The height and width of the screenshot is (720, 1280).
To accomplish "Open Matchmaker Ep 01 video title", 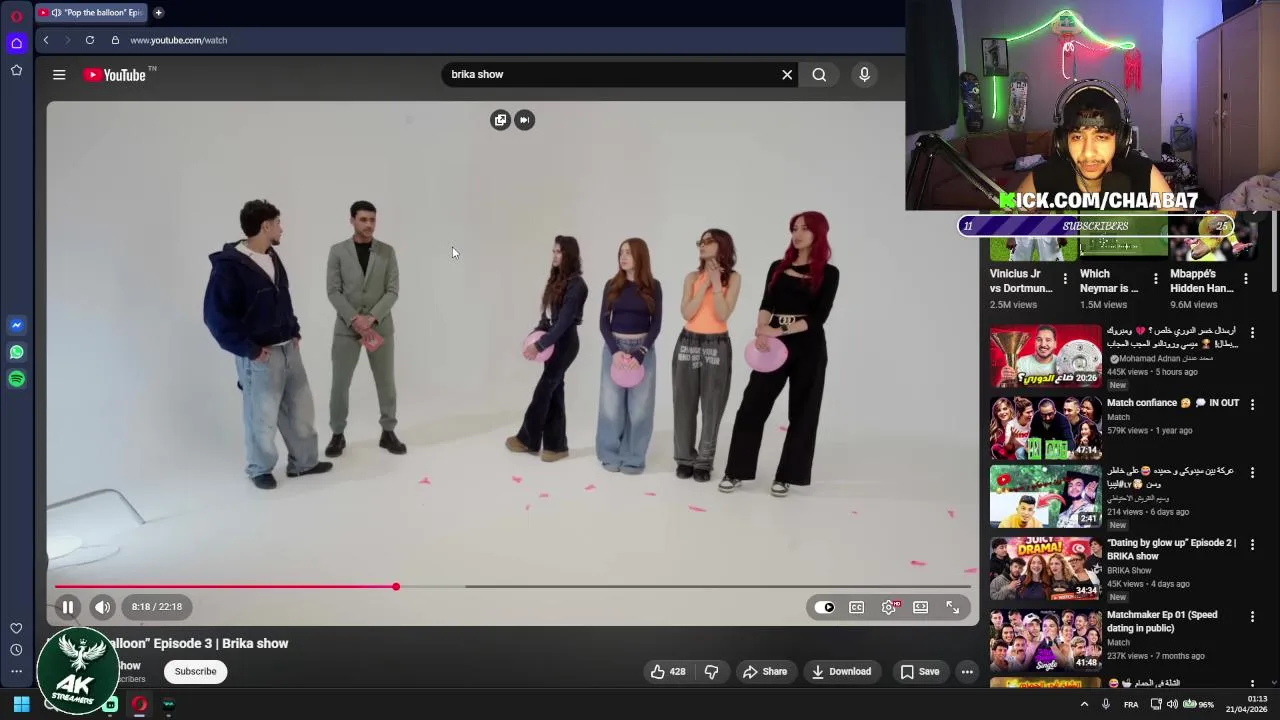I will tap(1162, 621).
